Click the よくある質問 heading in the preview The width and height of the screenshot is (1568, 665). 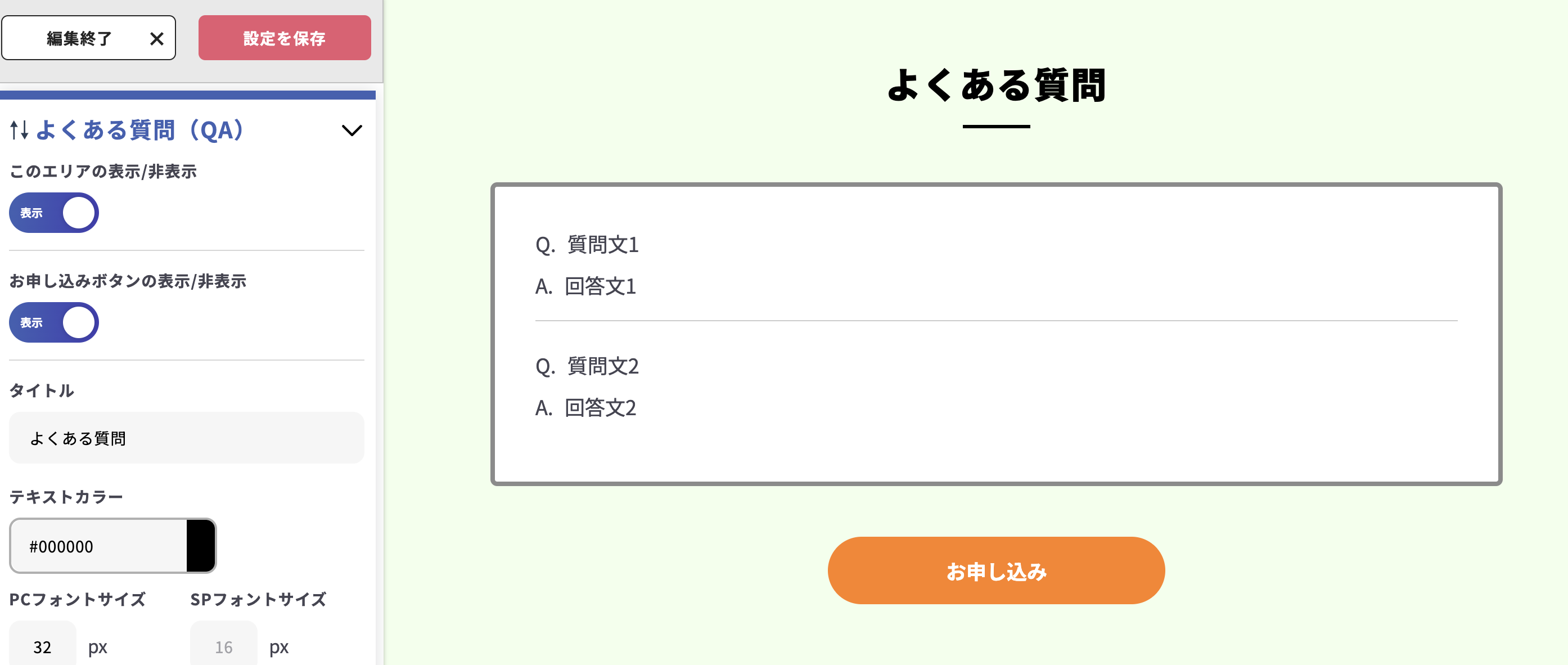pyautogui.click(x=997, y=87)
